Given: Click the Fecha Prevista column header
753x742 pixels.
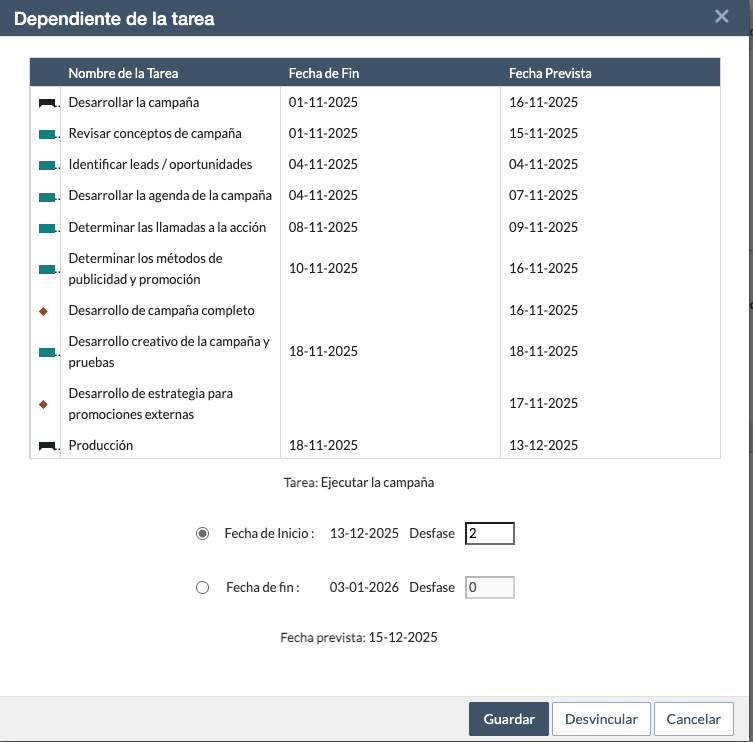Looking at the screenshot, I should click(x=550, y=73).
